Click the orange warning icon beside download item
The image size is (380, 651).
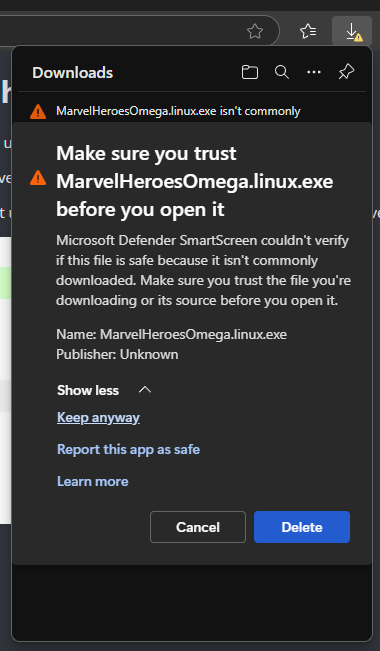38,111
